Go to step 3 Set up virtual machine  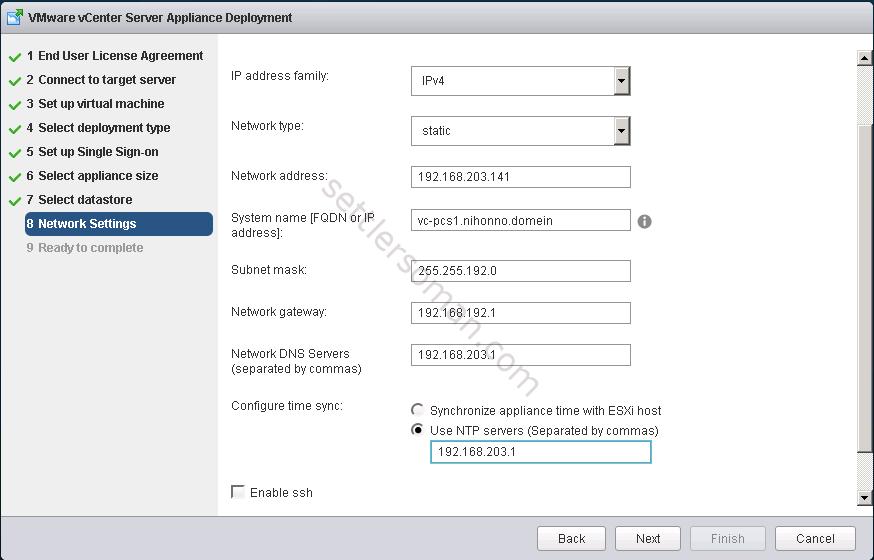point(95,104)
